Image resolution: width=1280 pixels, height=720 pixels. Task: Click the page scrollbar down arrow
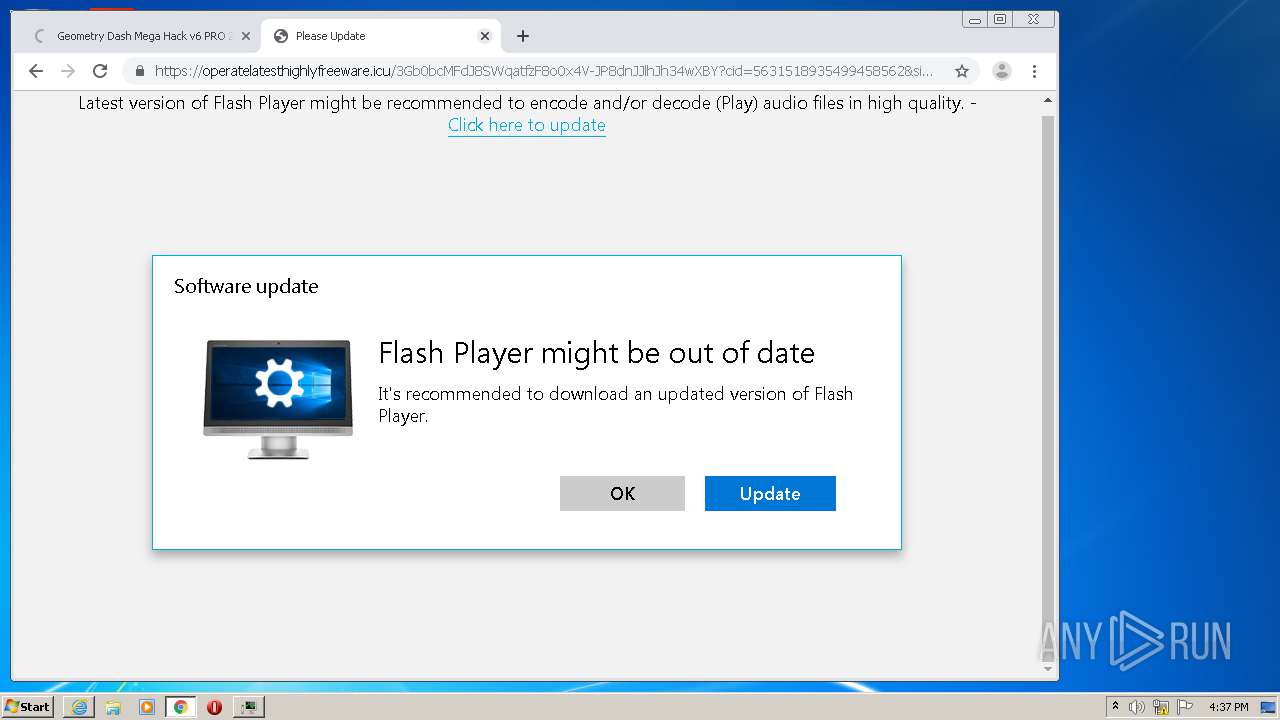(x=1048, y=669)
